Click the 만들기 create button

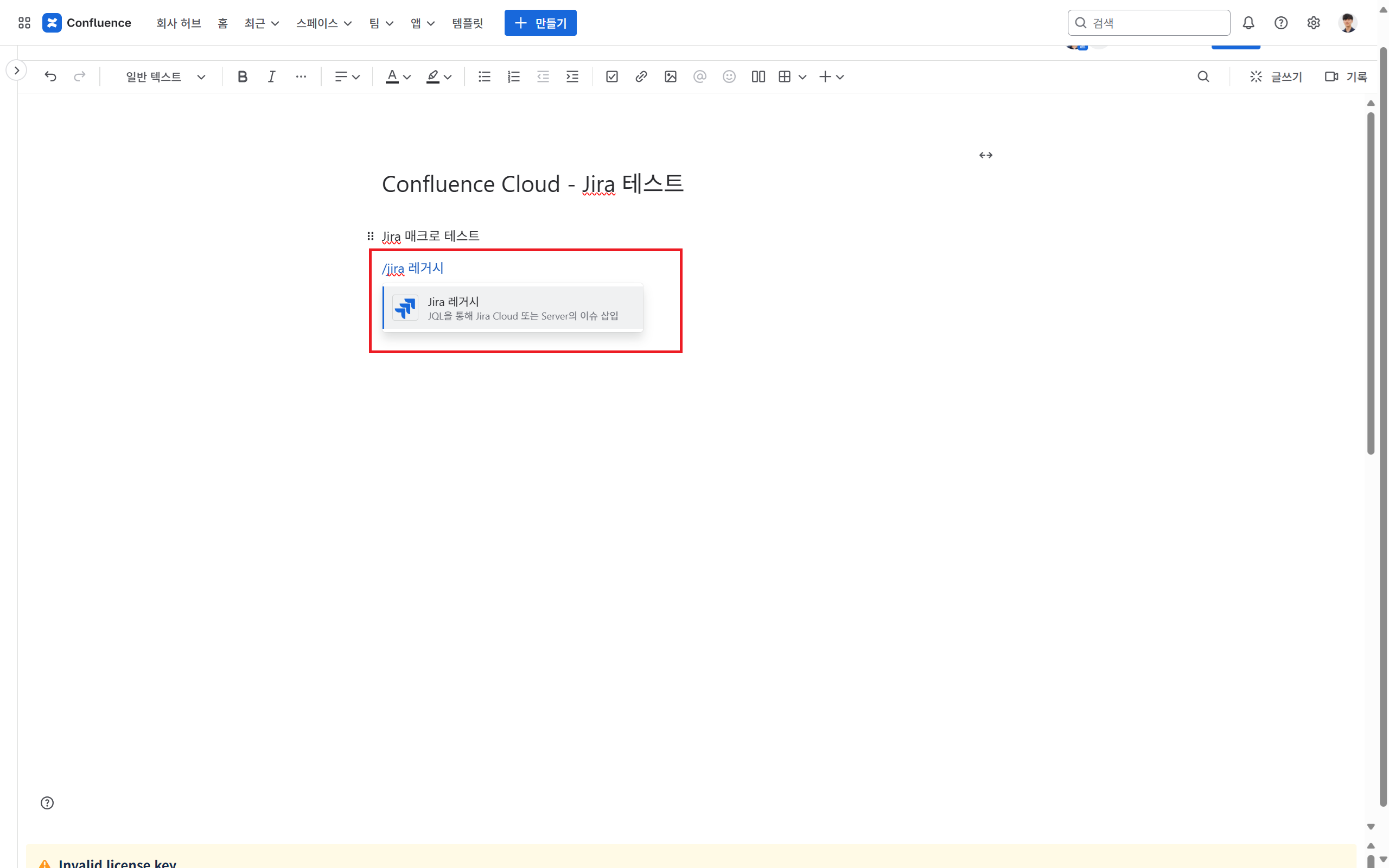(540, 23)
